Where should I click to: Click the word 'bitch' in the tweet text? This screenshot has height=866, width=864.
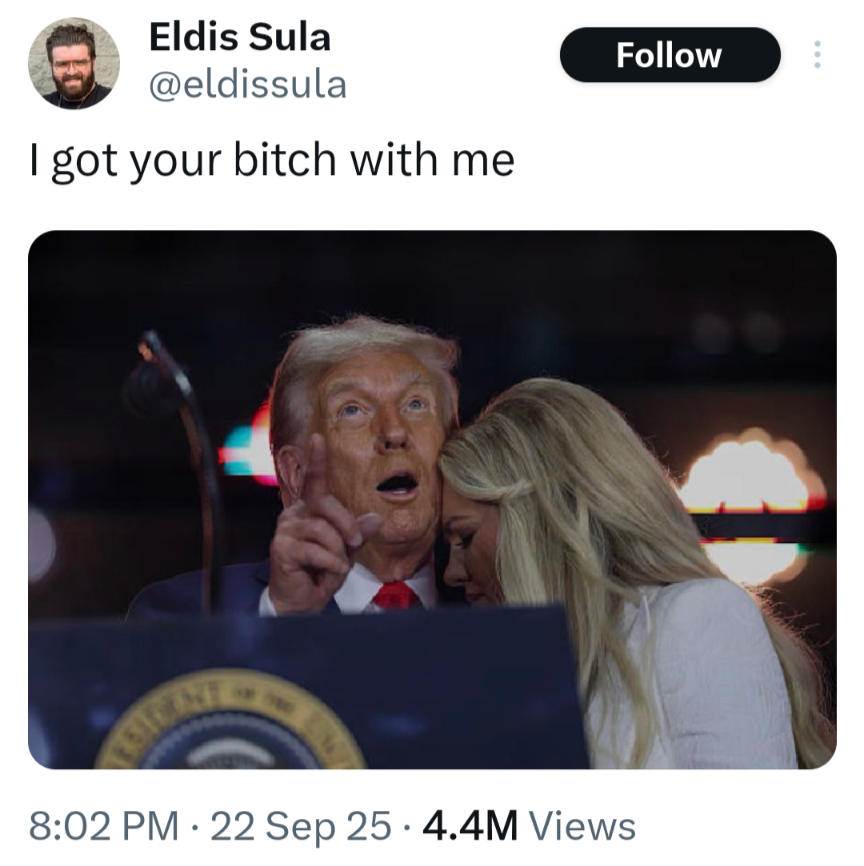click(x=285, y=160)
